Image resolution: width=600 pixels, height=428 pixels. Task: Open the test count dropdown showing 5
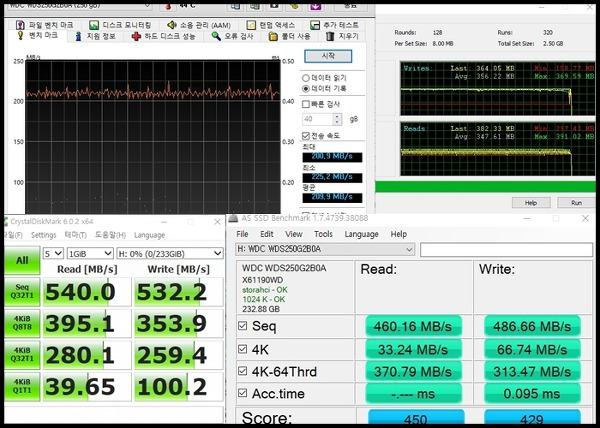(x=53, y=253)
